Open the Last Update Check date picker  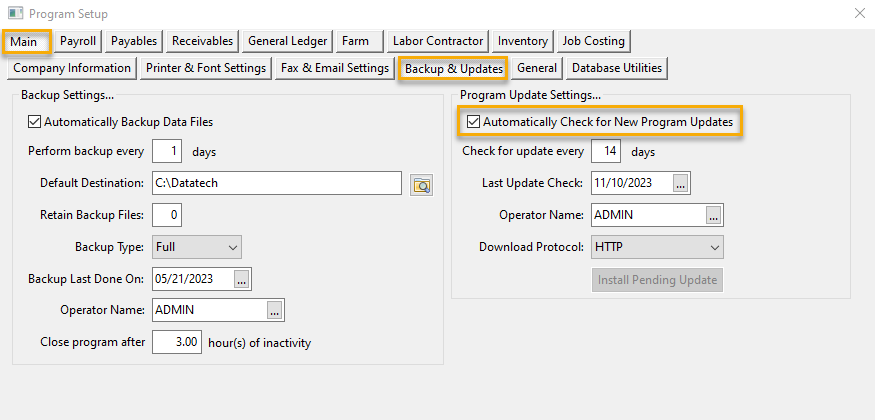[681, 183]
